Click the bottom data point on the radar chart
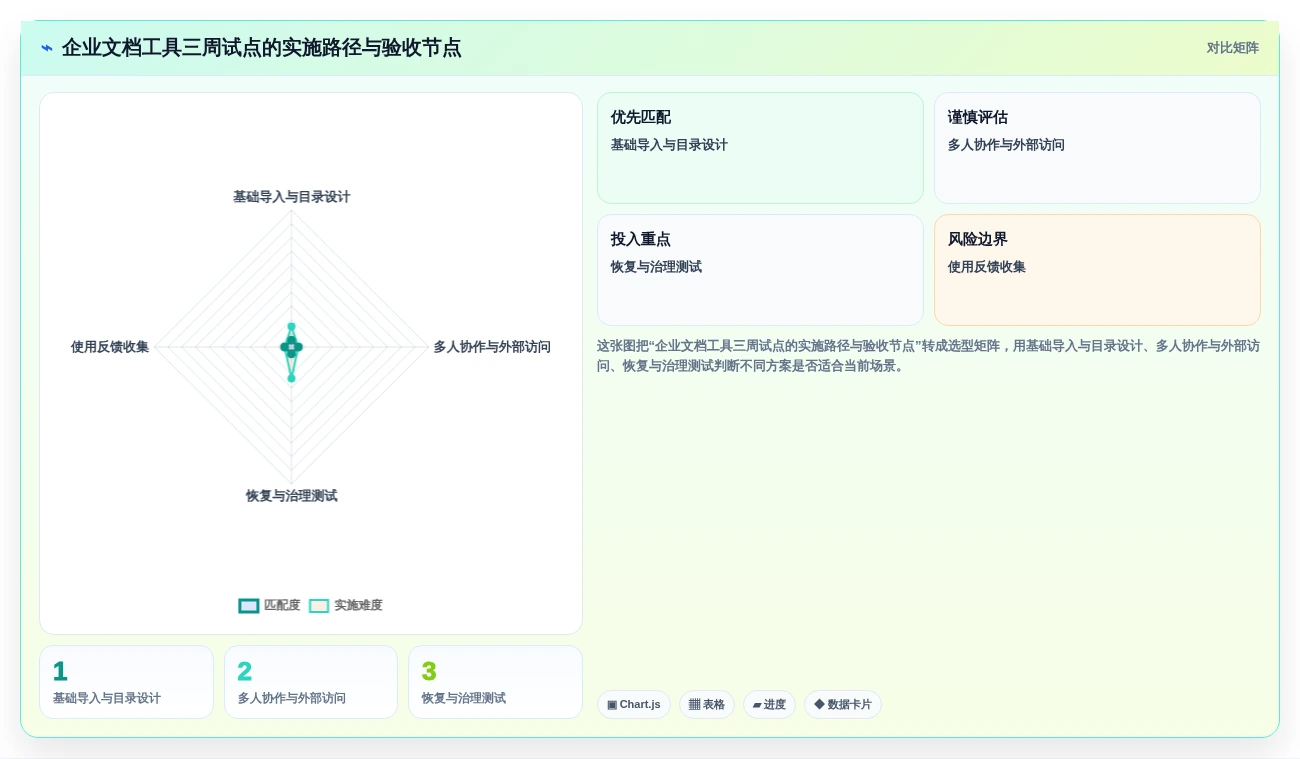The image size is (1300, 759). click(292, 378)
